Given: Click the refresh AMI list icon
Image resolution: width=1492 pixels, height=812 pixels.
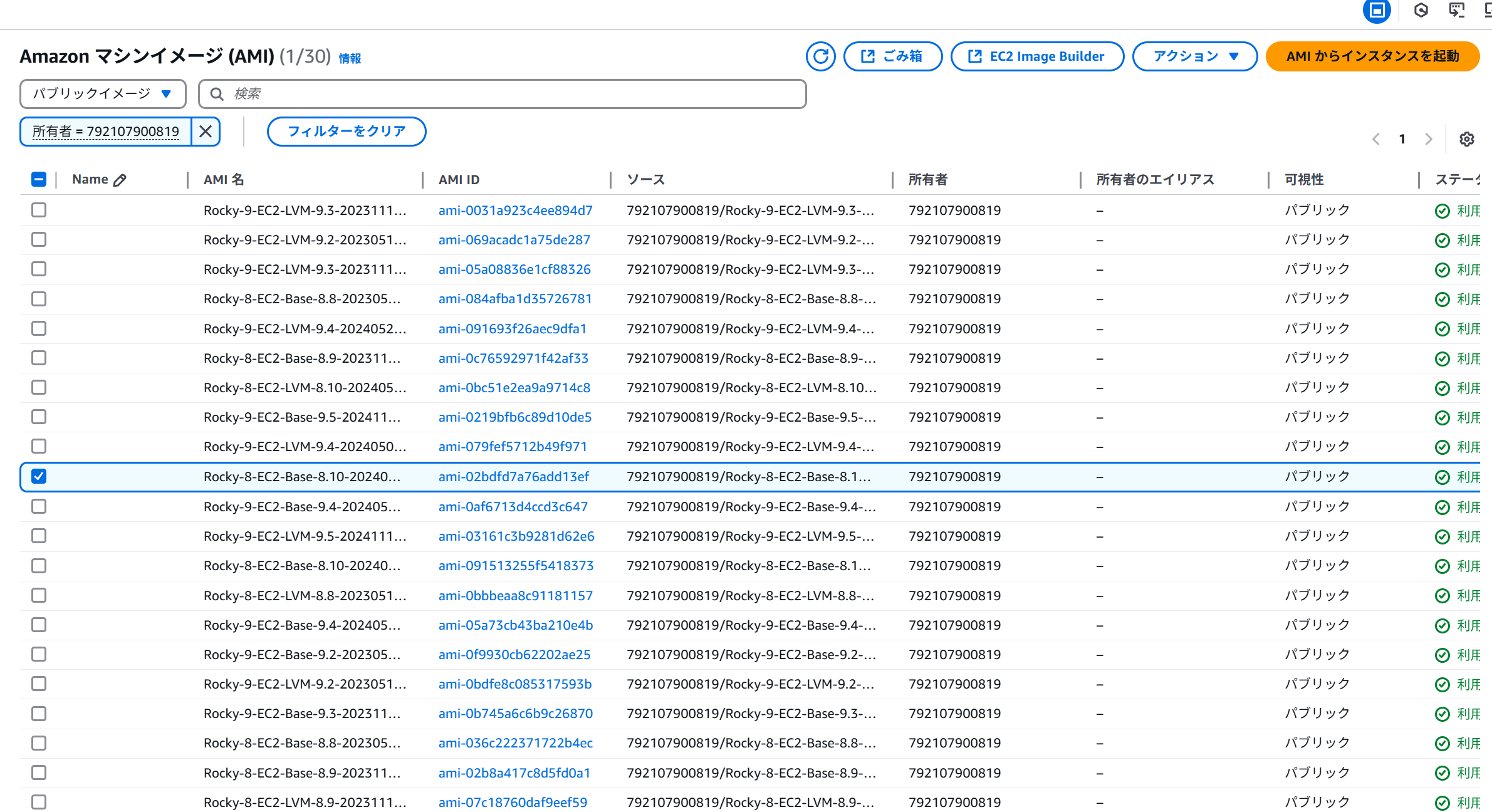Looking at the screenshot, I should (x=820, y=56).
